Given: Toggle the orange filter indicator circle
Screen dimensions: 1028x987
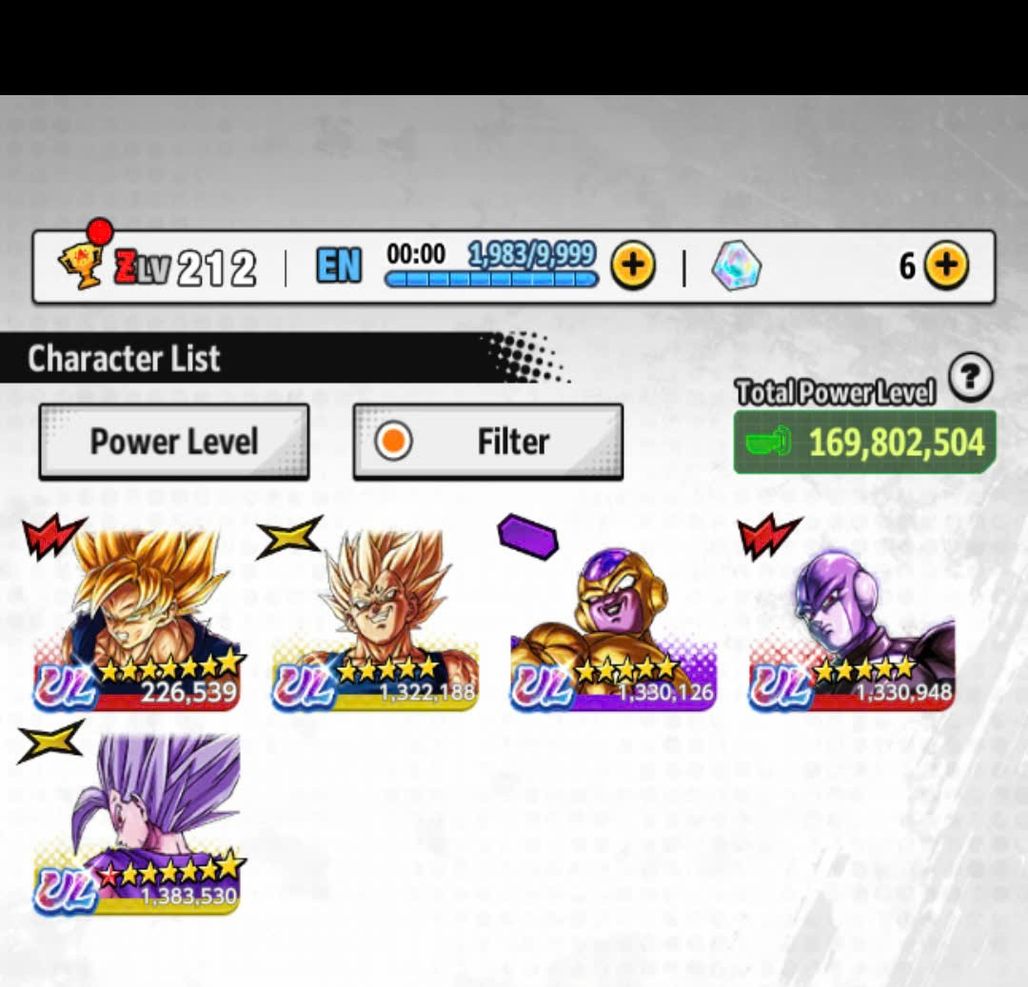Looking at the screenshot, I should (393, 441).
